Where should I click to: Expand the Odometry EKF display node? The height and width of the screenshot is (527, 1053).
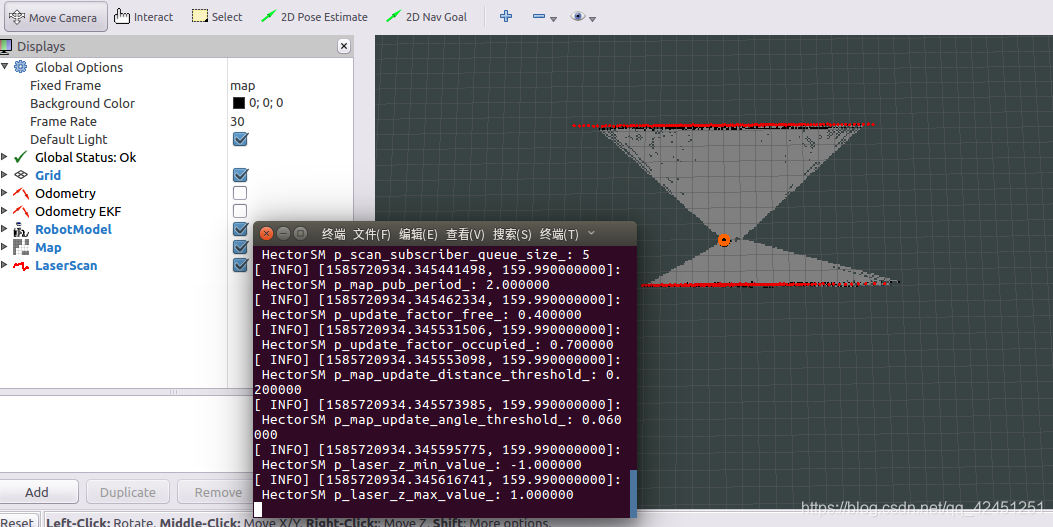[5, 211]
